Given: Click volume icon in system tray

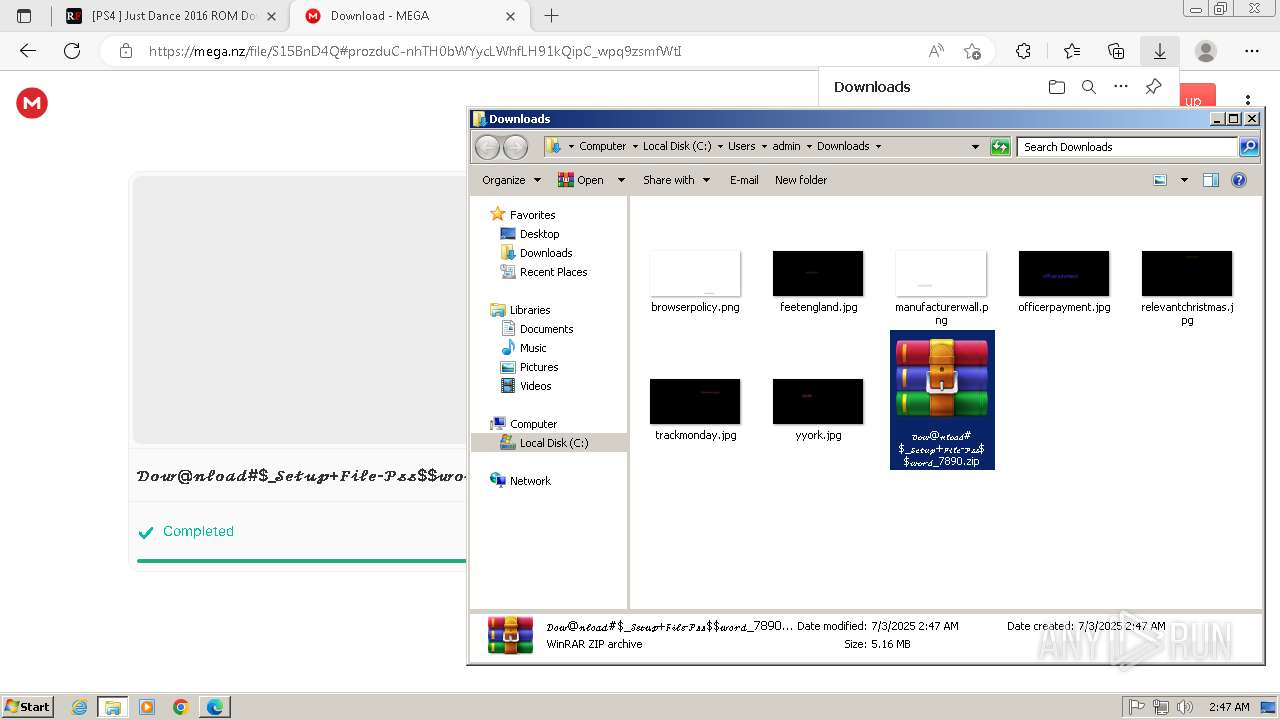Looking at the screenshot, I should coord(1185,707).
